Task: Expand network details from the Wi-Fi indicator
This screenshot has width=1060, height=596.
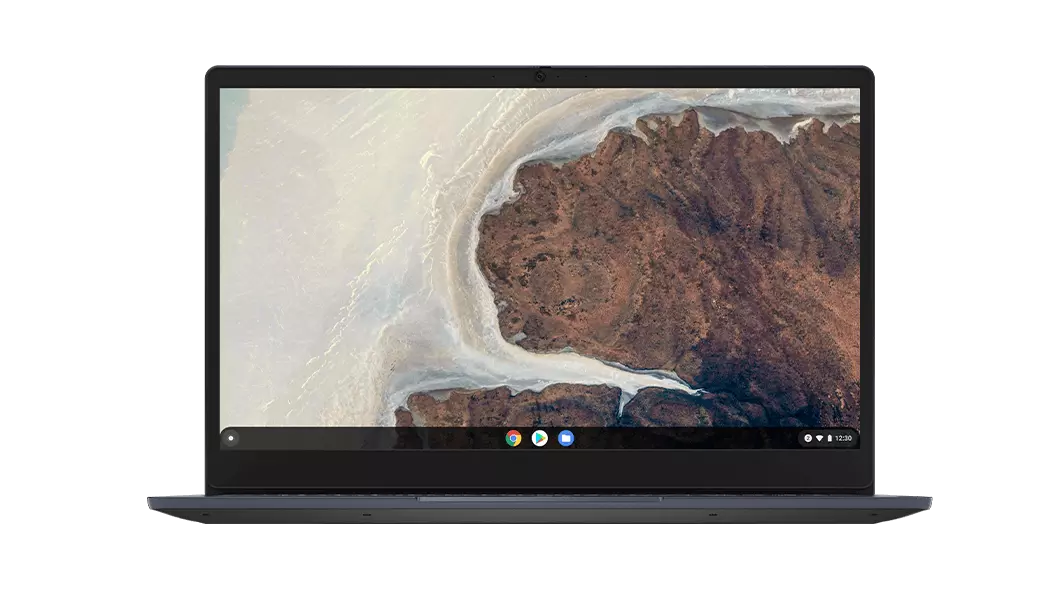Action: point(819,438)
